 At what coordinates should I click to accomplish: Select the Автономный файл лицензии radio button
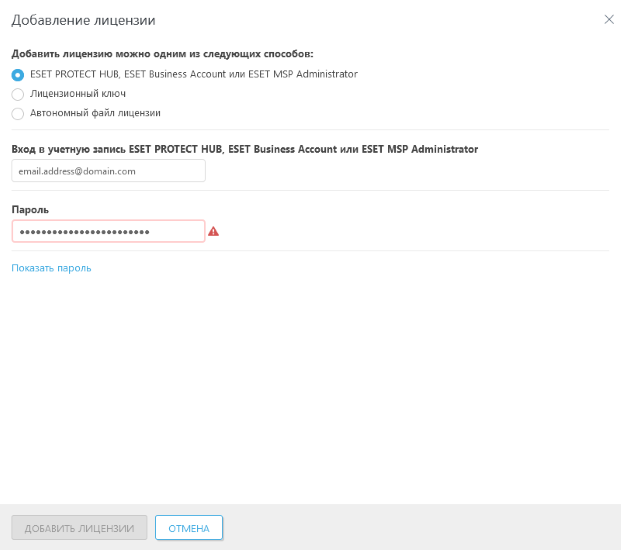[17, 114]
